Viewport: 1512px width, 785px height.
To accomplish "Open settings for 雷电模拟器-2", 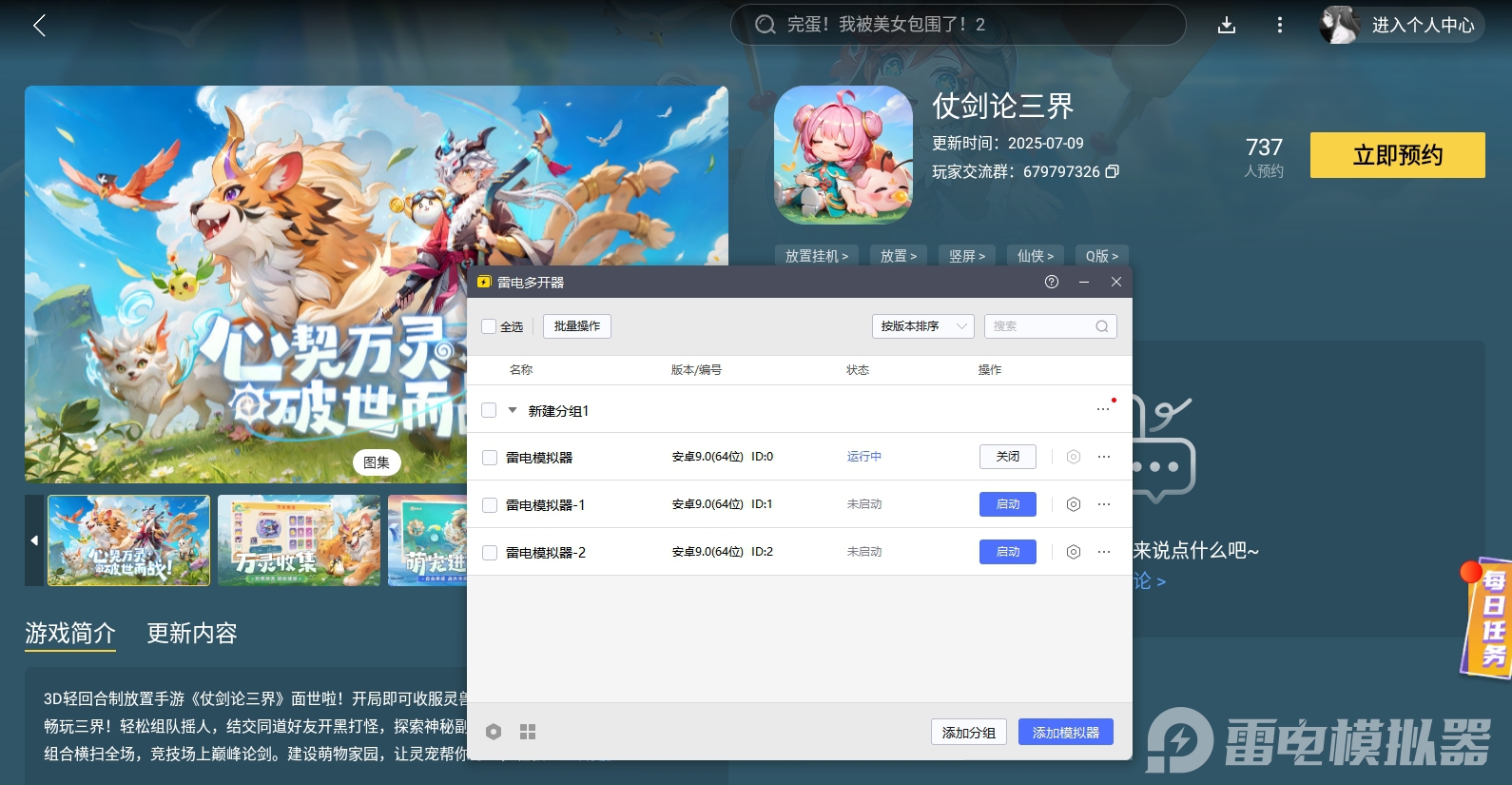I will 1074,552.
